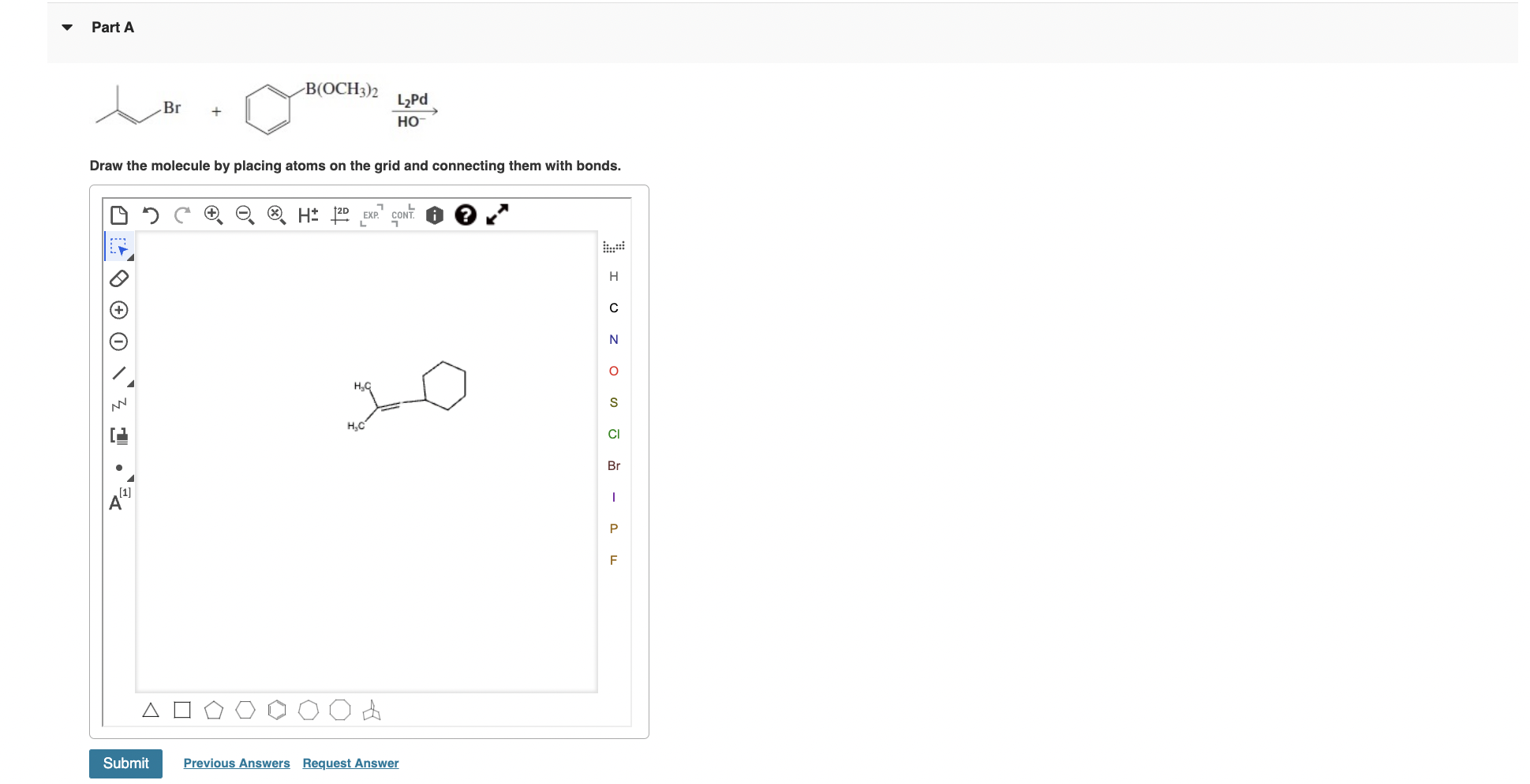Select Br from the element palette
The width and height of the screenshot is (1530, 784).
tap(613, 465)
